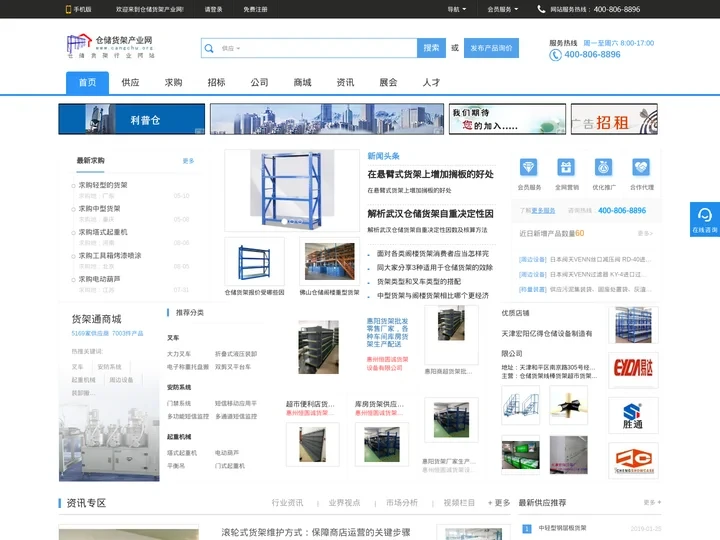
Task: Open the 资讯 navigation tab
Action: coord(345,83)
